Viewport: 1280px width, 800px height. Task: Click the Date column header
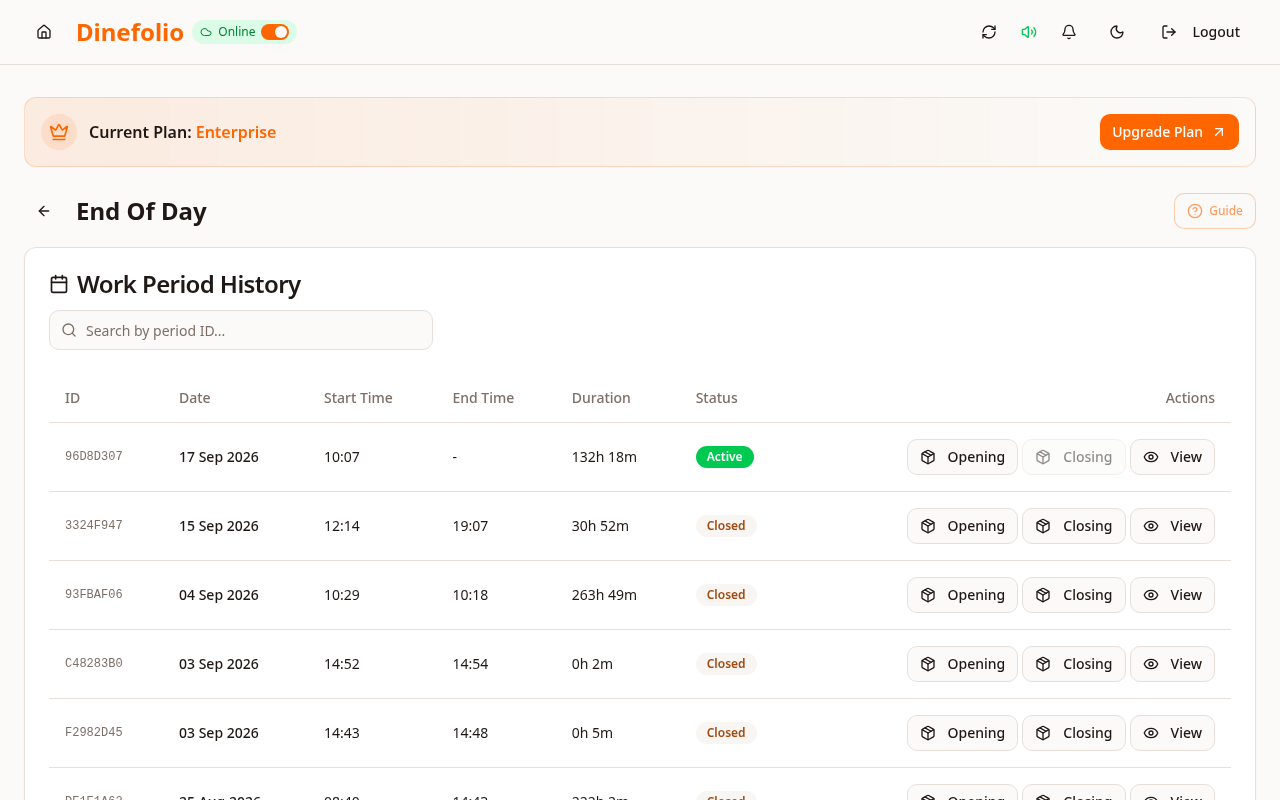click(x=195, y=398)
